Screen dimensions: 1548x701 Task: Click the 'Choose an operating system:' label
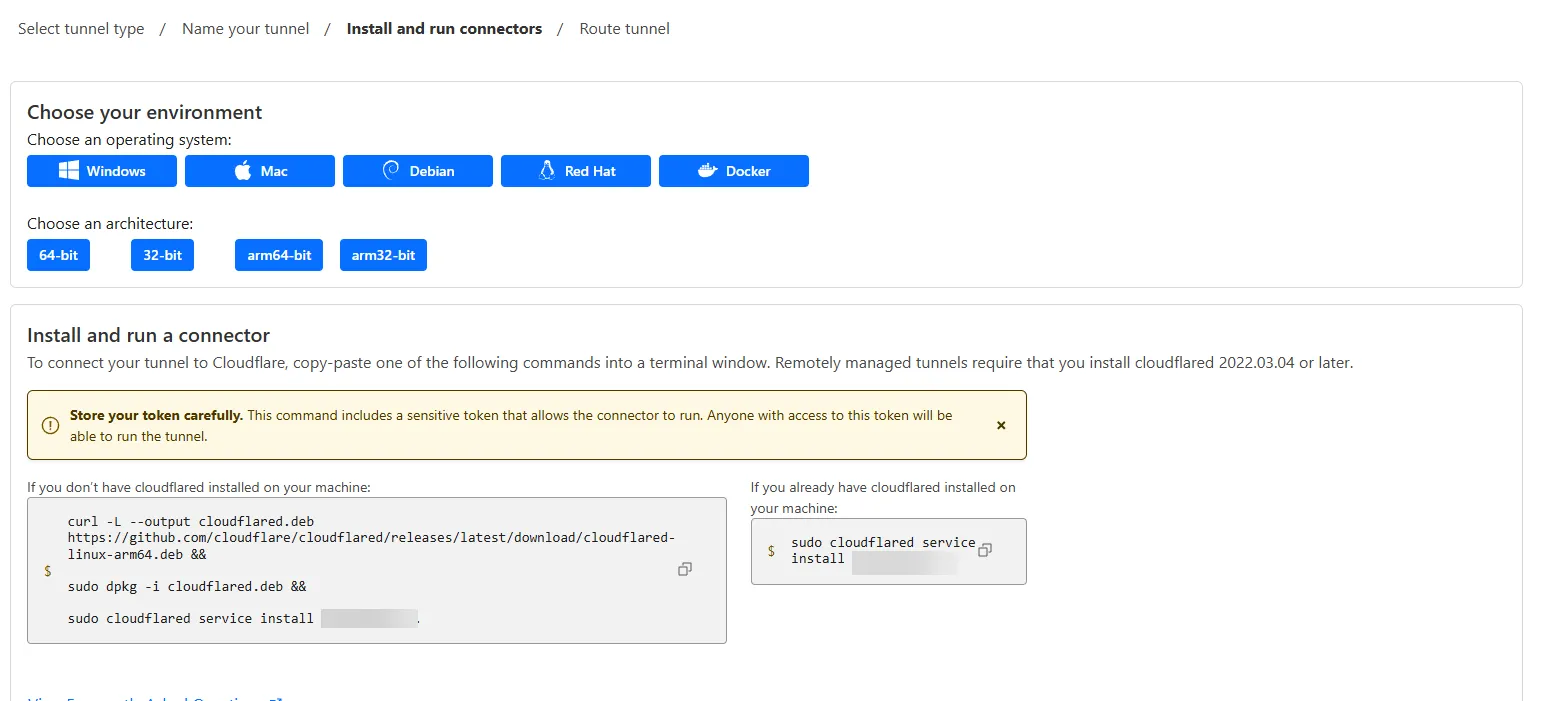[129, 140]
